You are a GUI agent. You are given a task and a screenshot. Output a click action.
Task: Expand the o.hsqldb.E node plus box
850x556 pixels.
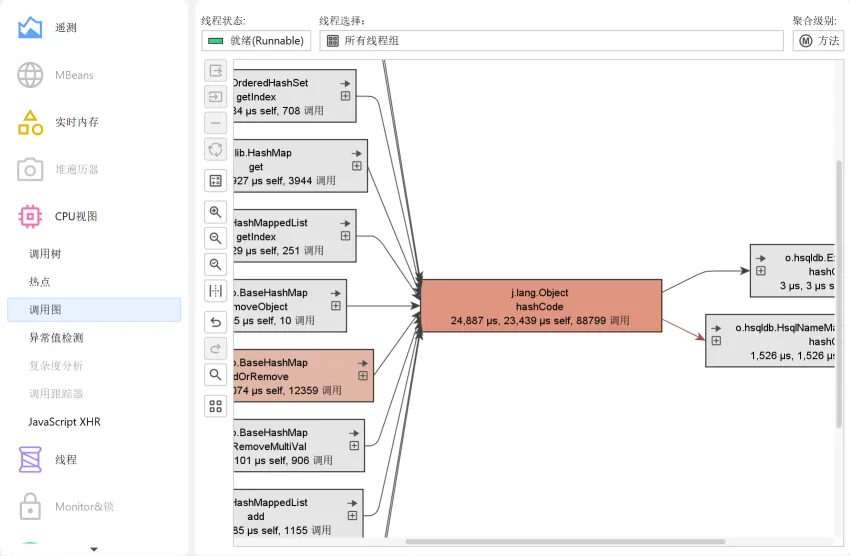(761, 270)
